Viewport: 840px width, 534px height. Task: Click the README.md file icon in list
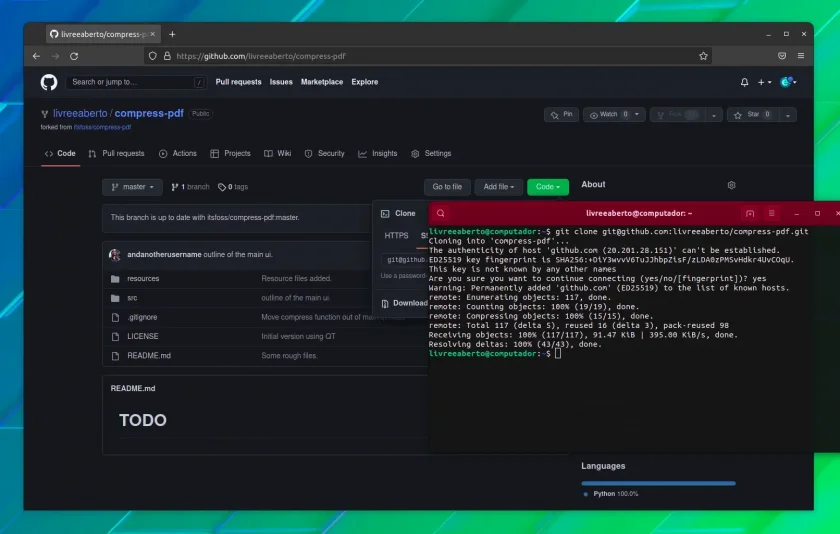click(x=115, y=356)
